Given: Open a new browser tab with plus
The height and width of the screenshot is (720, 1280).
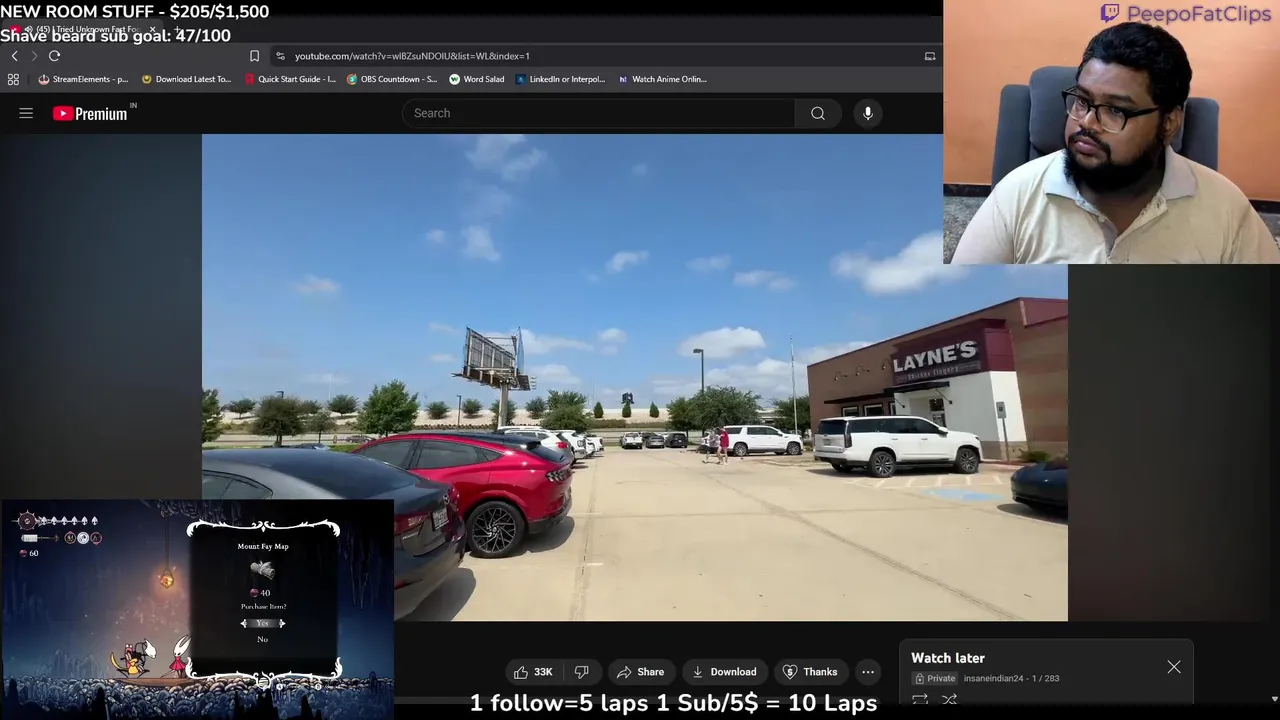Looking at the screenshot, I should (177, 30).
